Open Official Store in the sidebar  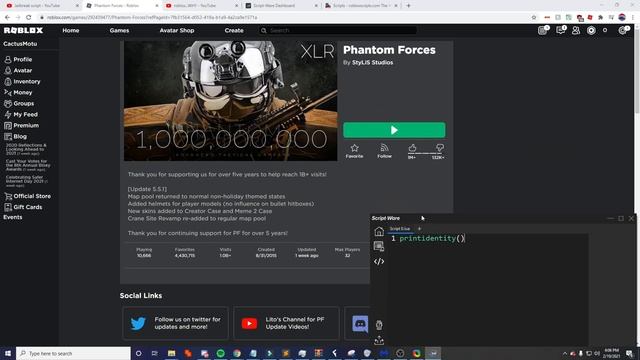click(29, 196)
